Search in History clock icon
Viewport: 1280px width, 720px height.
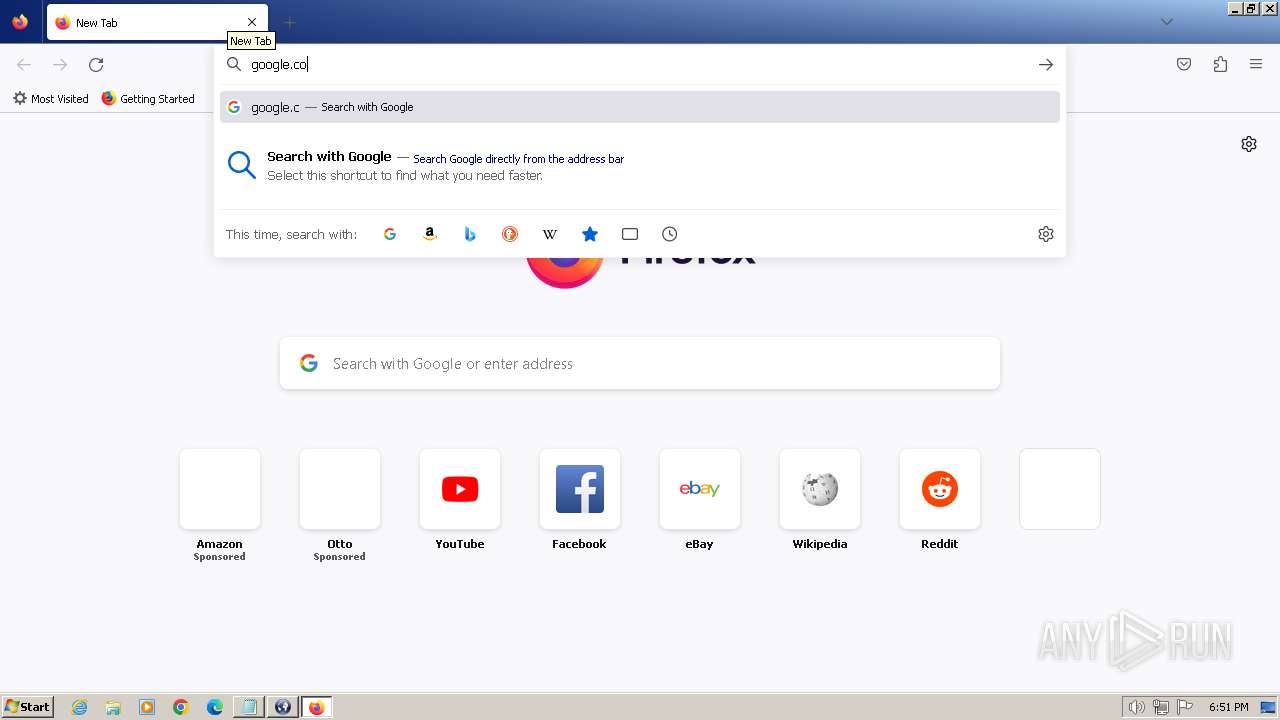[x=670, y=234]
